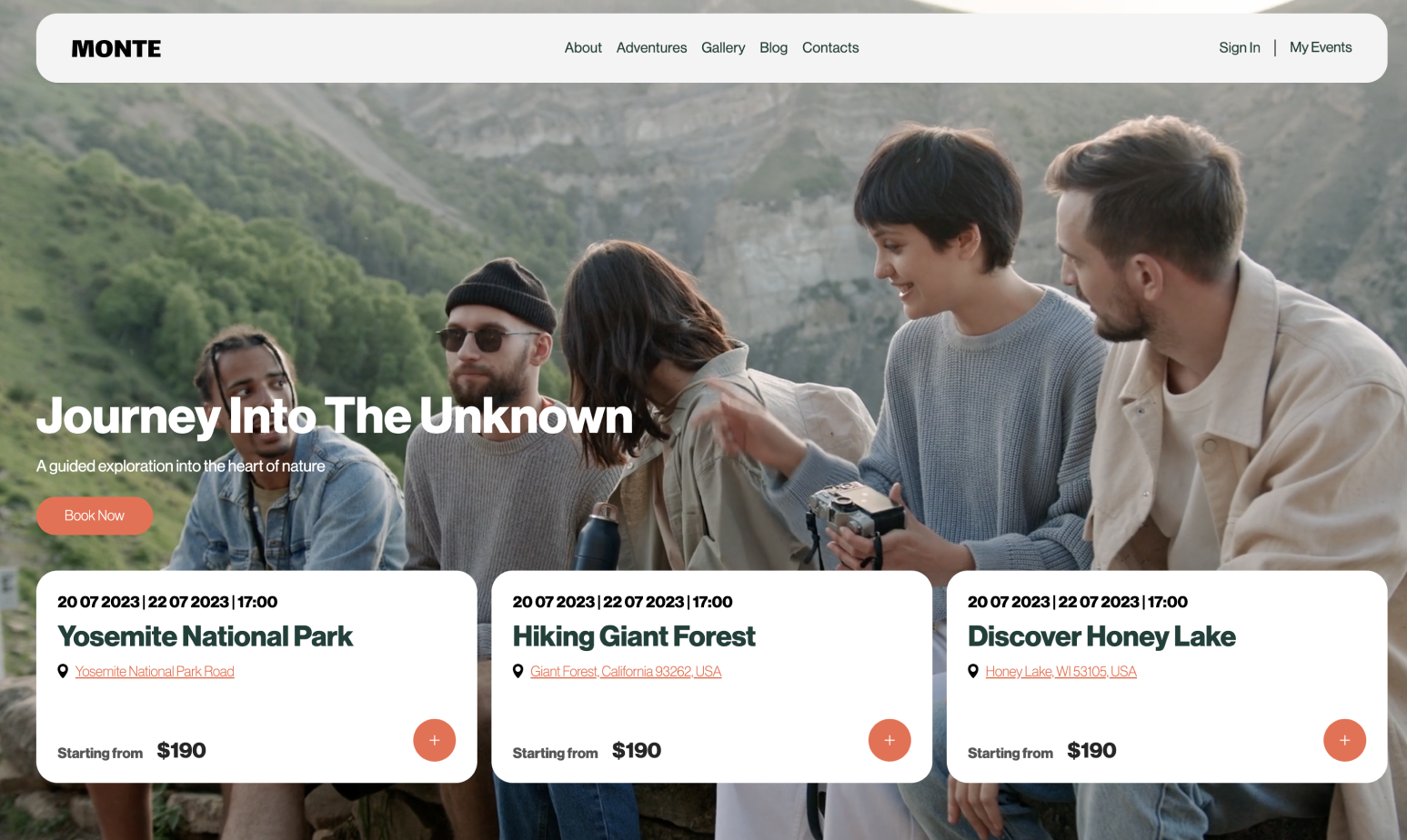Click the Book Now button
The height and width of the screenshot is (840, 1407).
coord(95,515)
